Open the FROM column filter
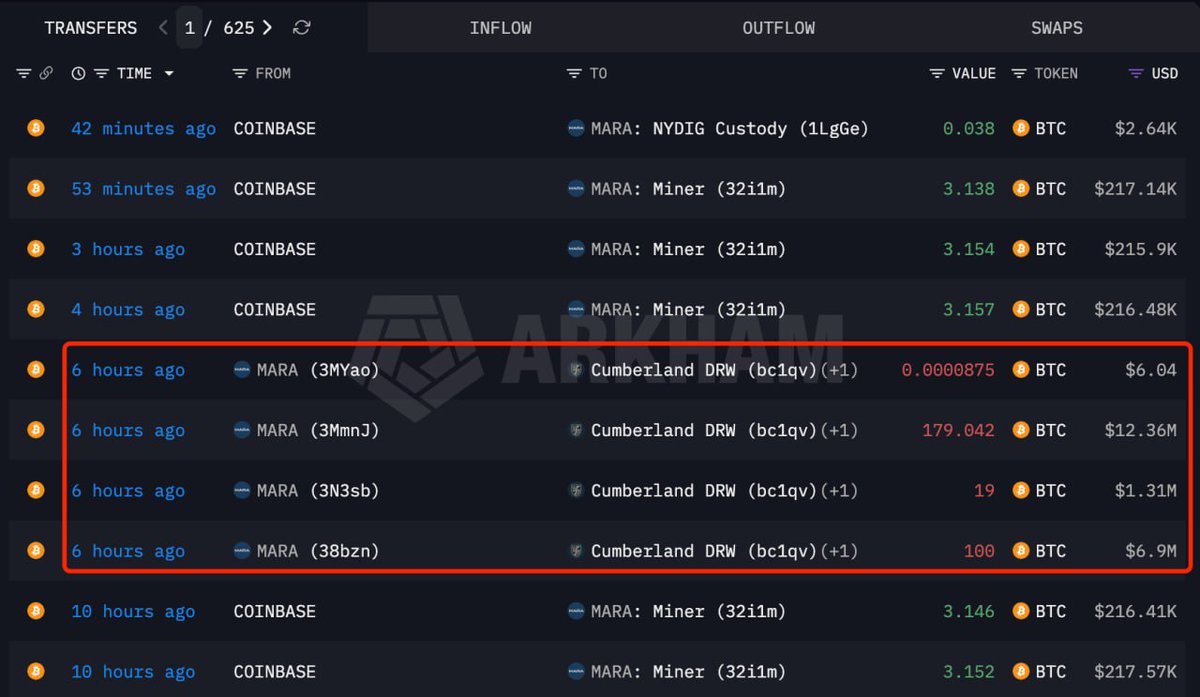1200x697 pixels. pos(239,74)
